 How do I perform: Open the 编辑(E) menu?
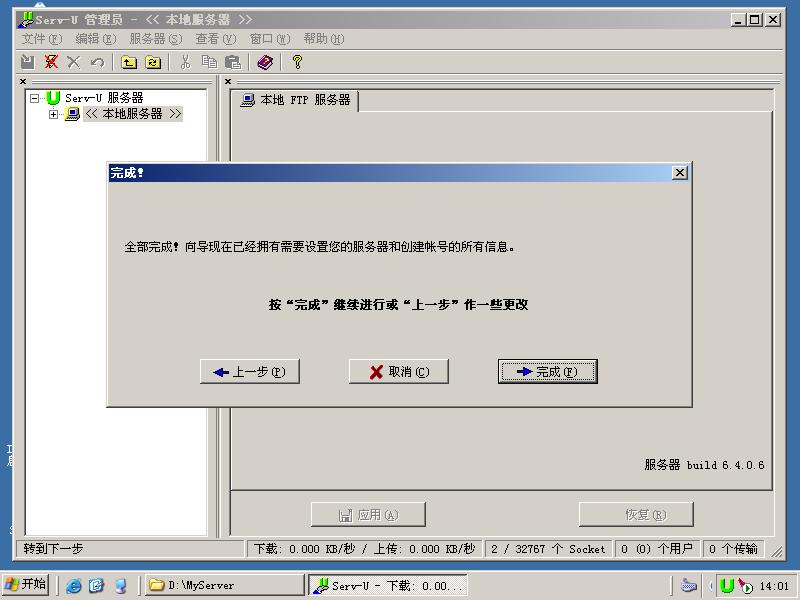(x=95, y=39)
